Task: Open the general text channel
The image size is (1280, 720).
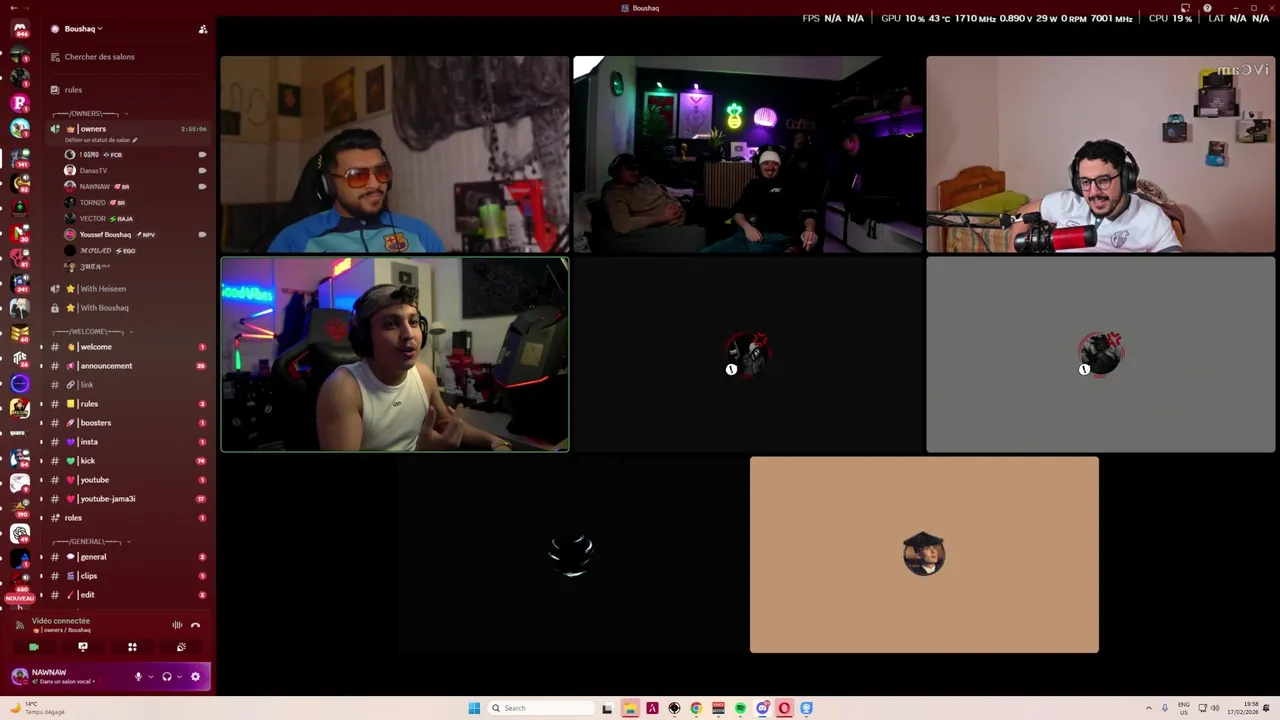Action: (x=128, y=557)
